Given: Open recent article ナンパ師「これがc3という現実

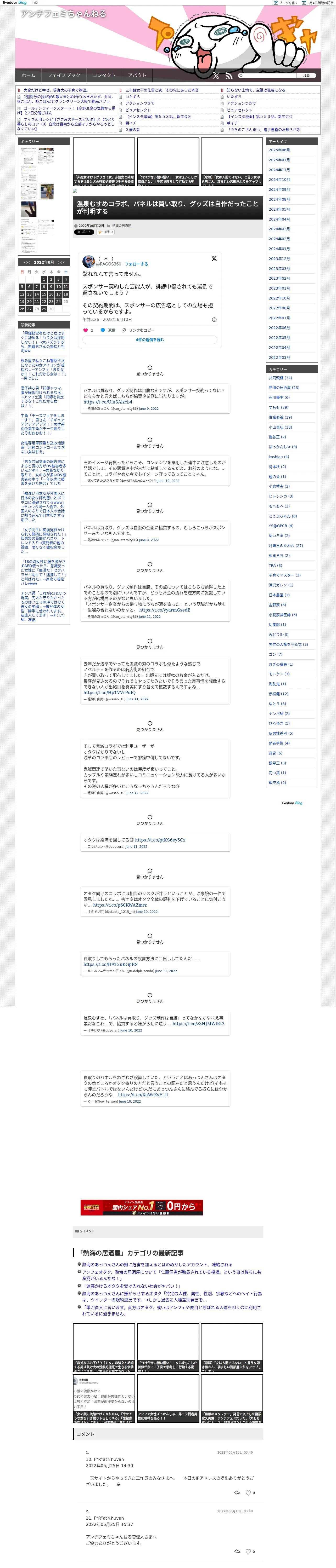Looking at the screenshot, I should 43,606.
